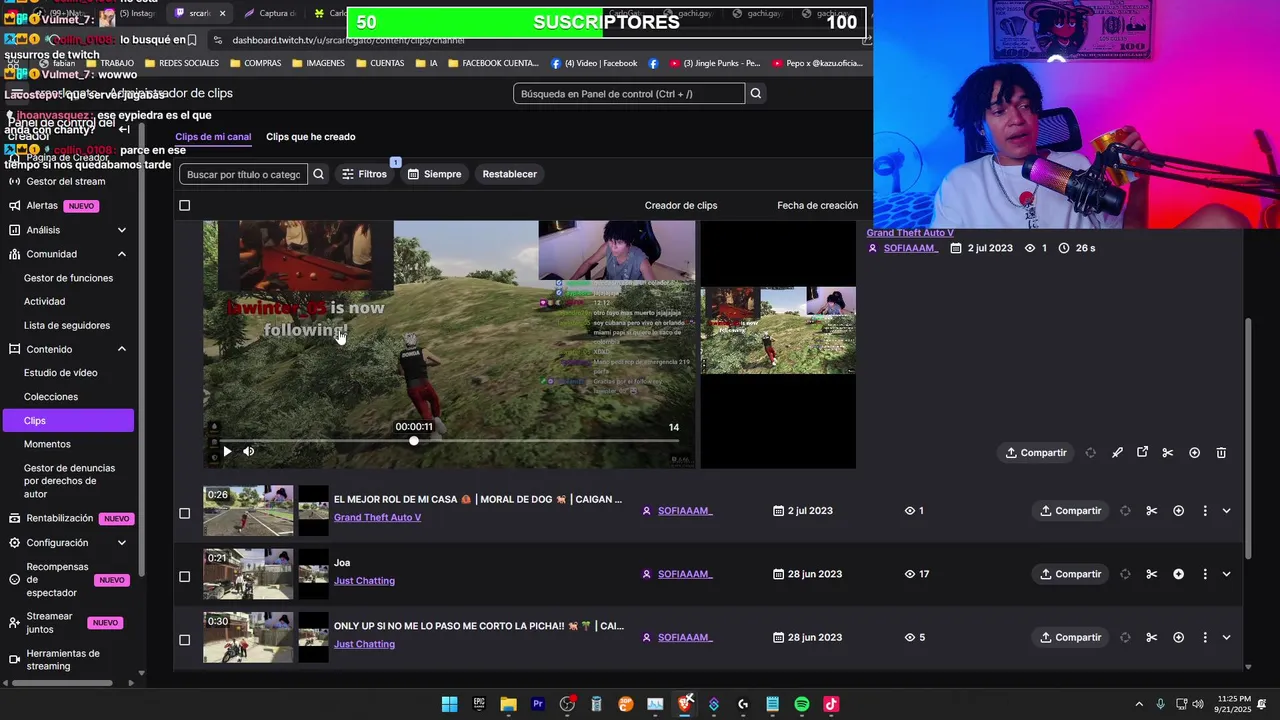Expand details of EL MEJOR ROL clip row
This screenshot has height=720, width=1280.
(x=1227, y=511)
